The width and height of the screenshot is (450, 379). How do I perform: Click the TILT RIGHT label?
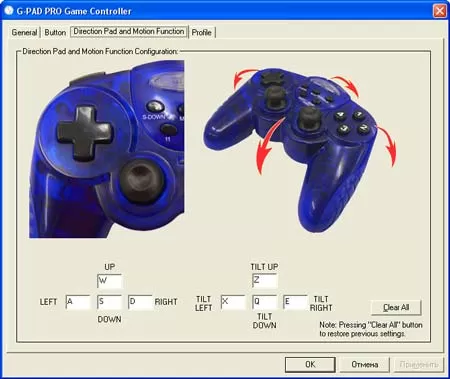[x=321, y=303]
